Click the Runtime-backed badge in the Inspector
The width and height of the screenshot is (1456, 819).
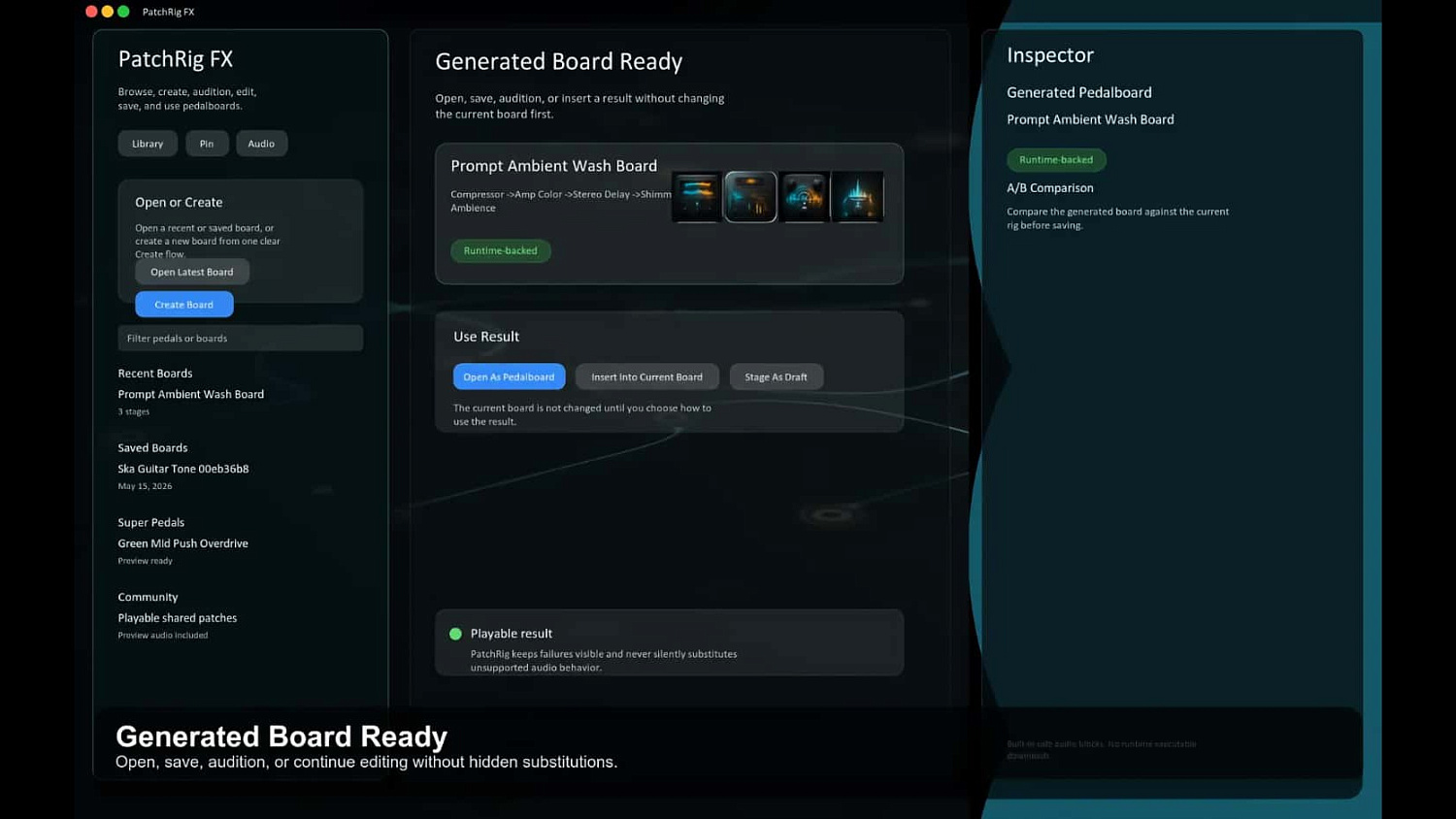pos(1056,159)
